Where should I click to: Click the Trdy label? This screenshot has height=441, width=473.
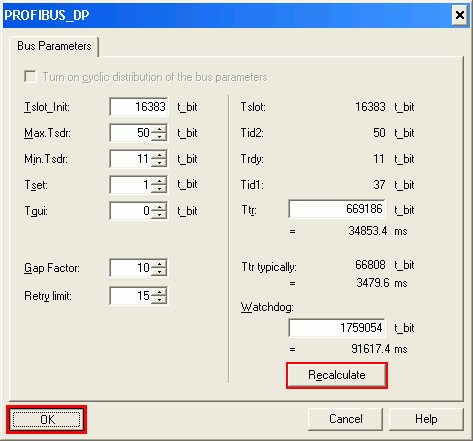pyautogui.click(x=252, y=159)
